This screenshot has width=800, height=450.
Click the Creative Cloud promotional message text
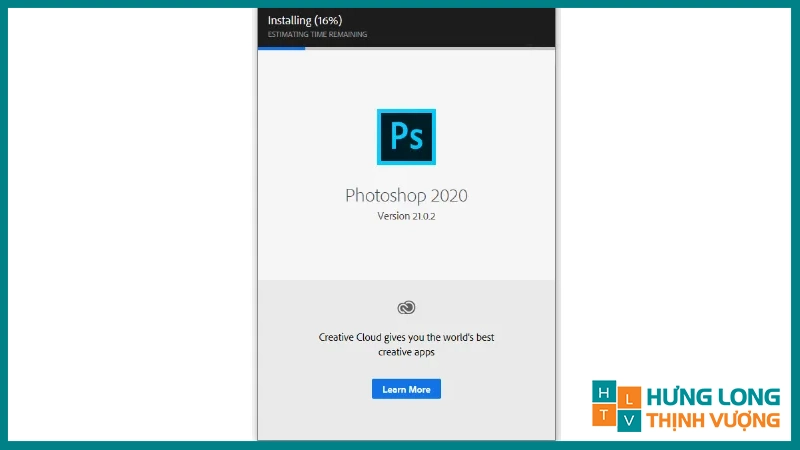(x=406, y=345)
